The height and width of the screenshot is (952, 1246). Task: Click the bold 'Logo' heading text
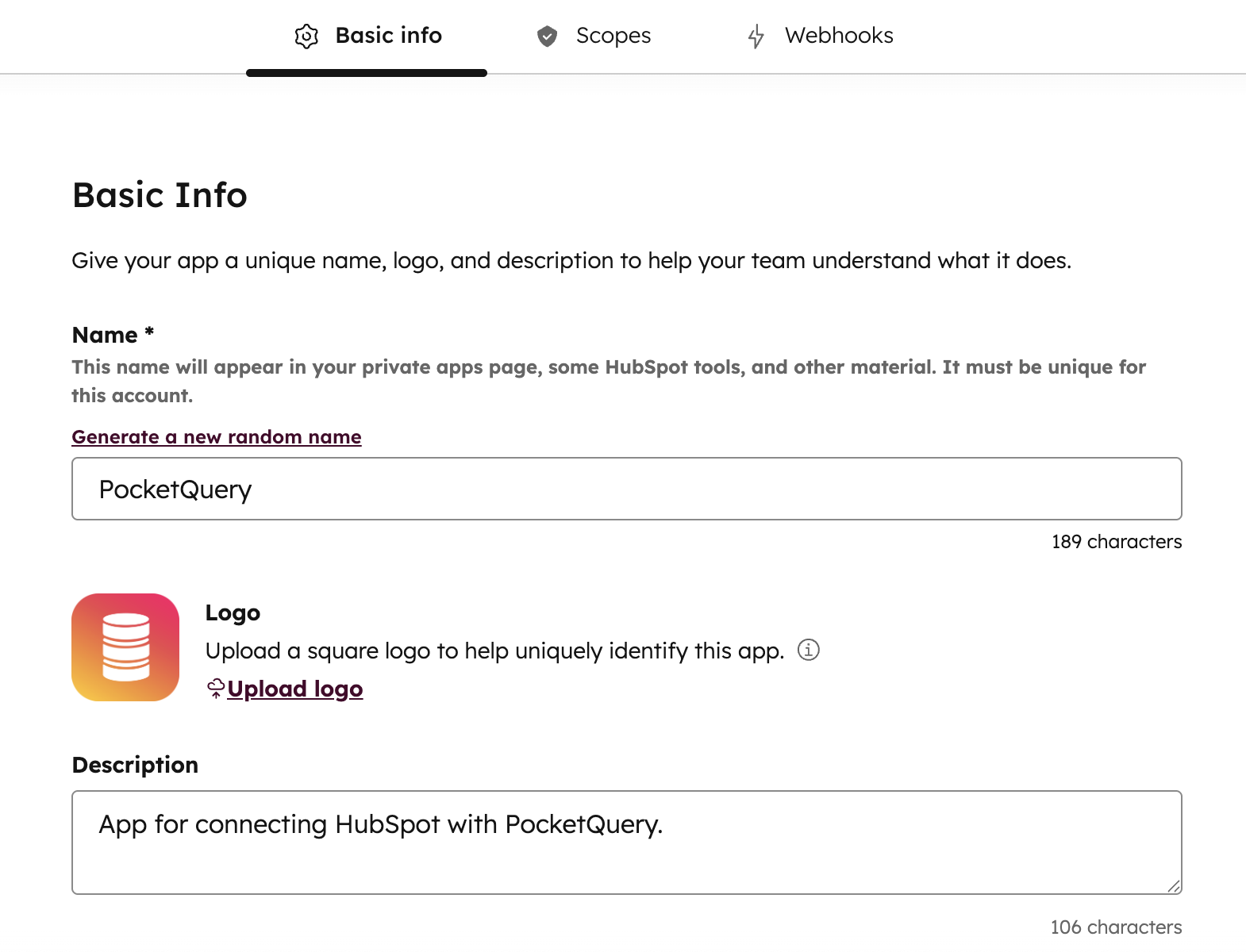point(233,612)
